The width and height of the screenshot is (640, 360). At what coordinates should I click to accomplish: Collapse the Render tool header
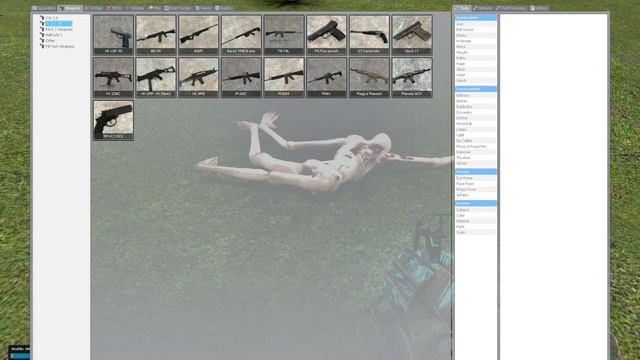click(x=476, y=203)
